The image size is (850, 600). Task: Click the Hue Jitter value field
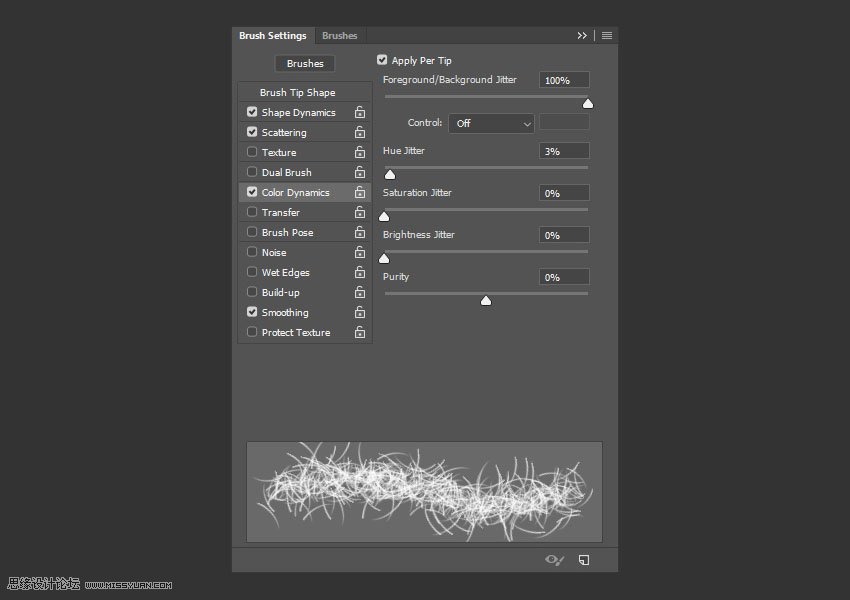pos(564,151)
